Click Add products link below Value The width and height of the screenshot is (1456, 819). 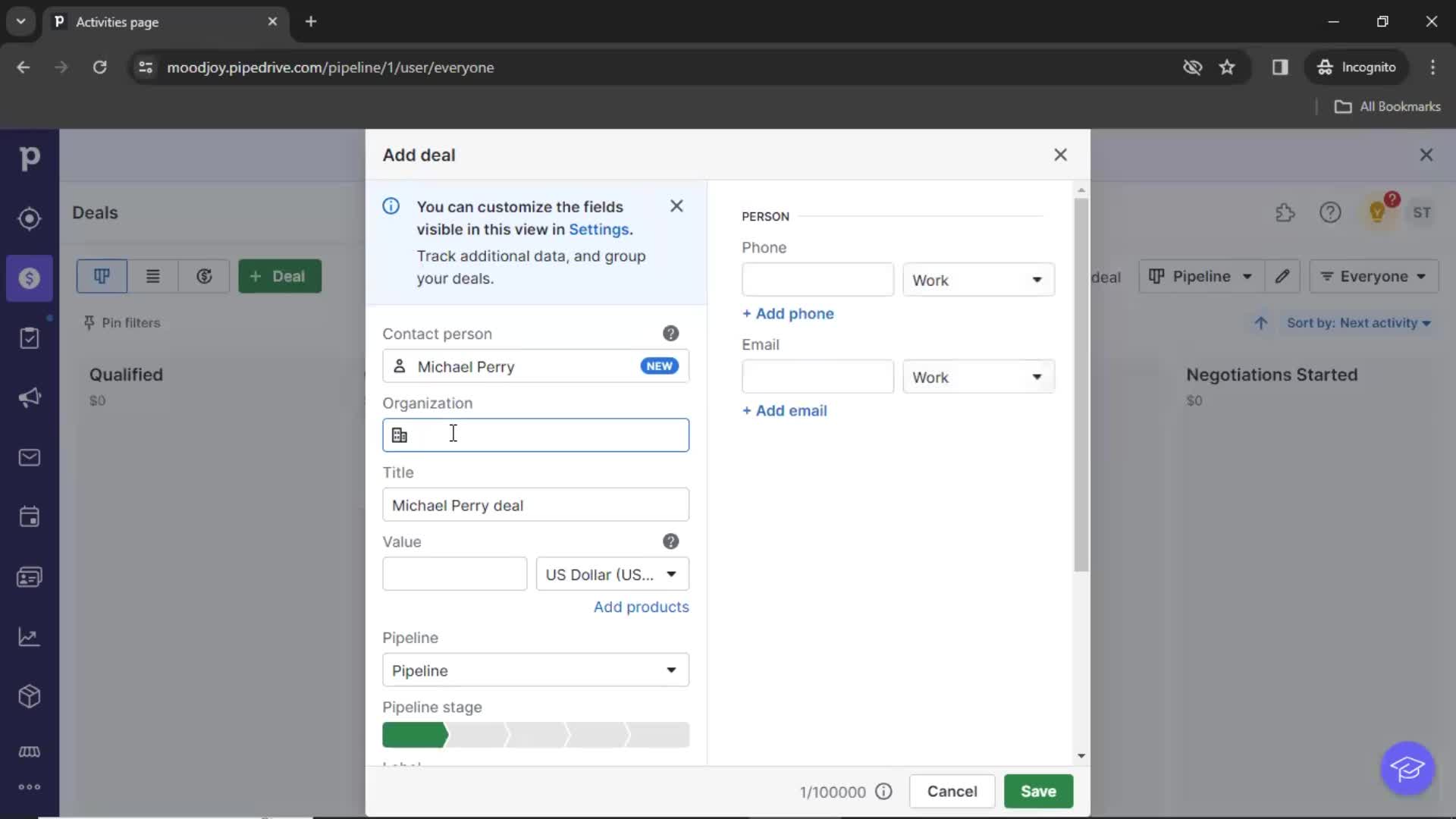point(641,607)
